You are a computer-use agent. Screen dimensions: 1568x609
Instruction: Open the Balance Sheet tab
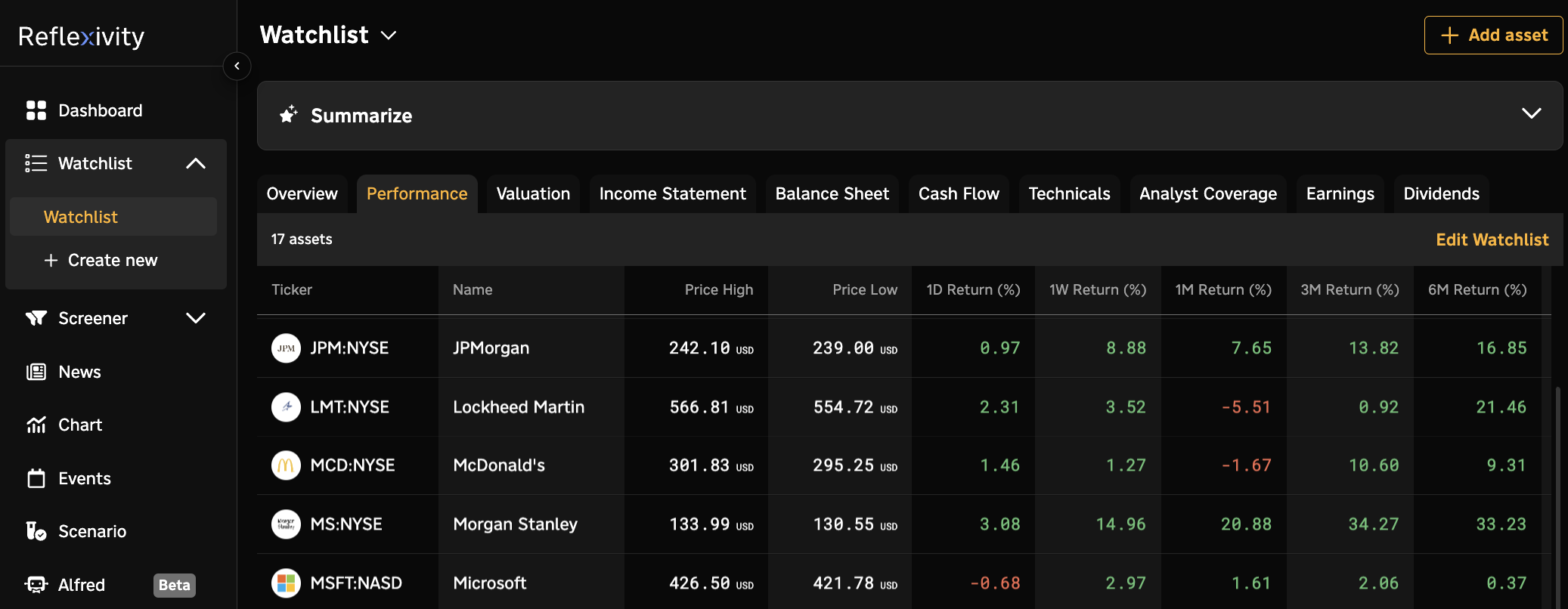tap(832, 193)
